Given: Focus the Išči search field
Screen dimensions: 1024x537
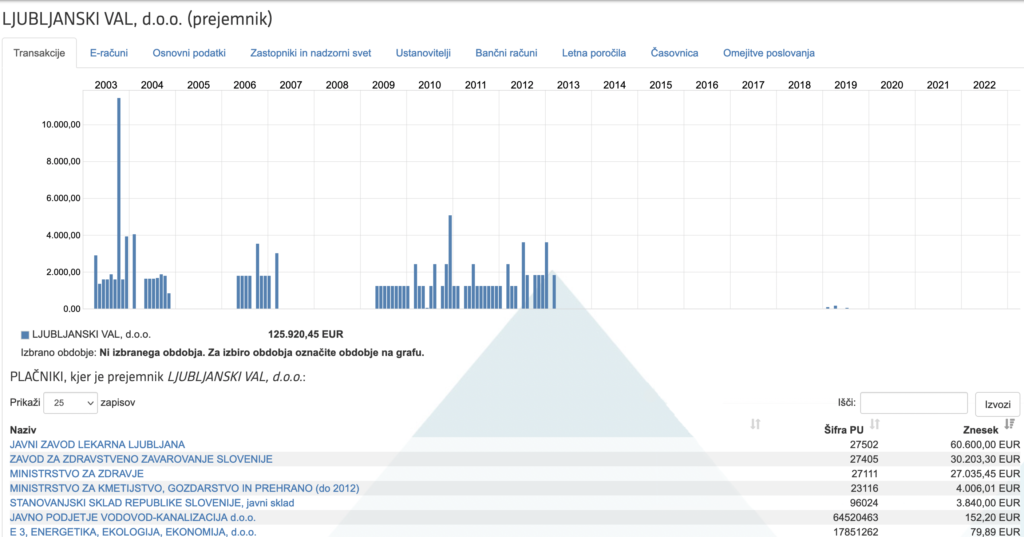Looking at the screenshot, I should coord(914,403).
